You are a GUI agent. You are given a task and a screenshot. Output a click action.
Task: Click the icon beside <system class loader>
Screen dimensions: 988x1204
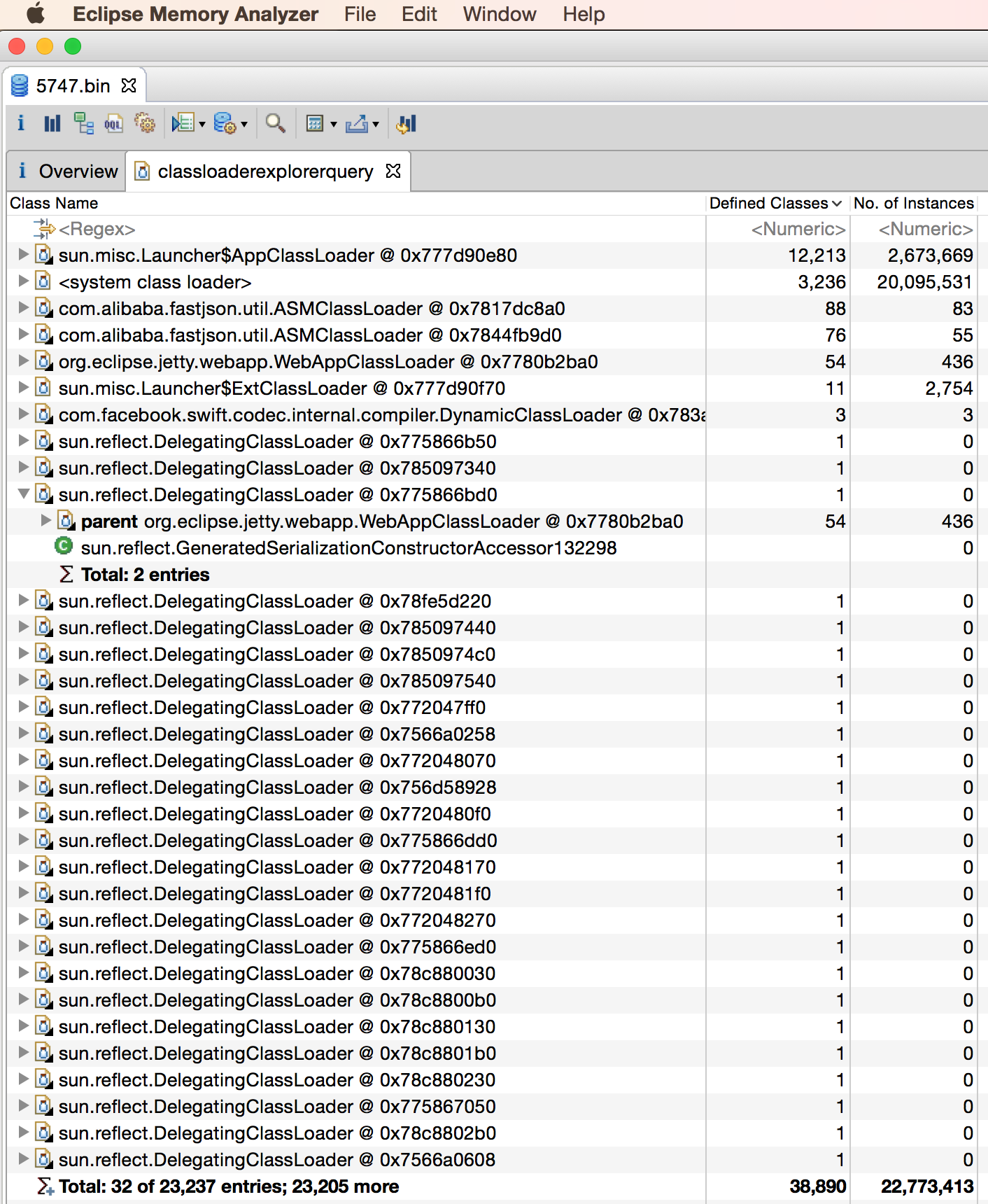click(x=44, y=281)
